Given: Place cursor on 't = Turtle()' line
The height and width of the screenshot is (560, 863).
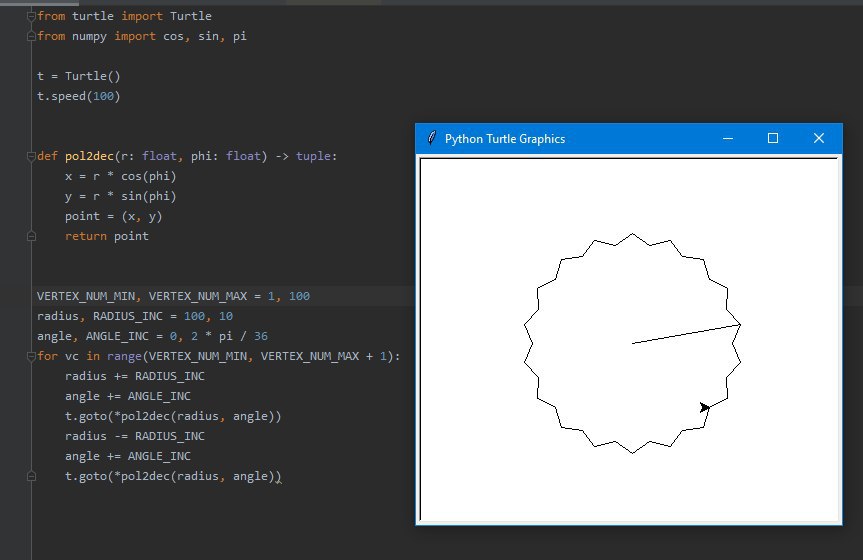Looking at the screenshot, I should point(79,76).
